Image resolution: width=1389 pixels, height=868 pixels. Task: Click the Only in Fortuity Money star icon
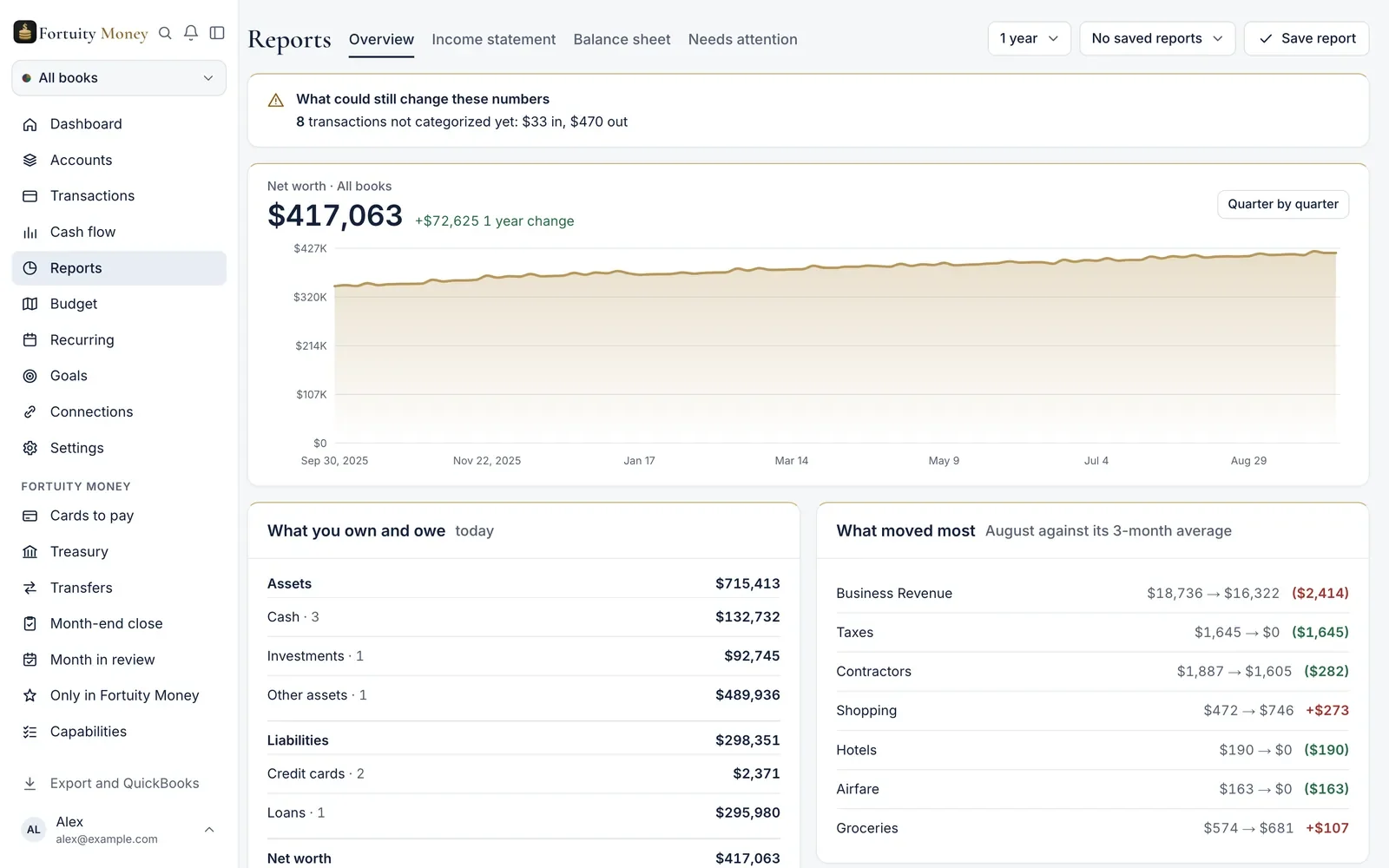click(30, 695)
